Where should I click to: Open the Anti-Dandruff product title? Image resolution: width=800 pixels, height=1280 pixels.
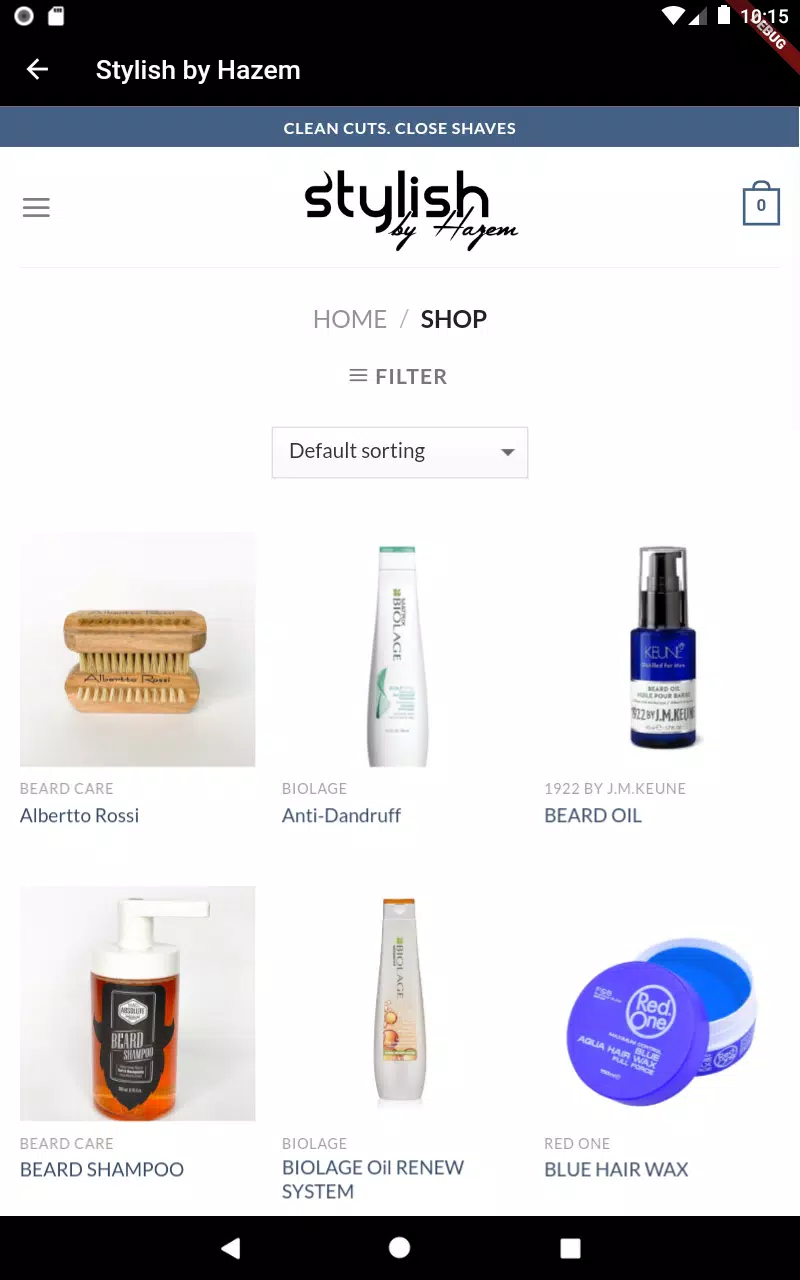pos(341,815)
